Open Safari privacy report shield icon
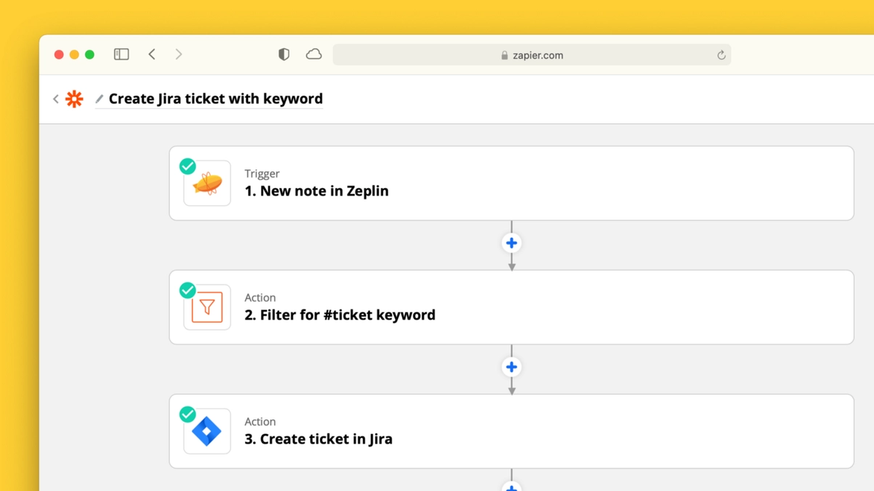874x491 pixels. pyautogui.click(x=284, y=55)
